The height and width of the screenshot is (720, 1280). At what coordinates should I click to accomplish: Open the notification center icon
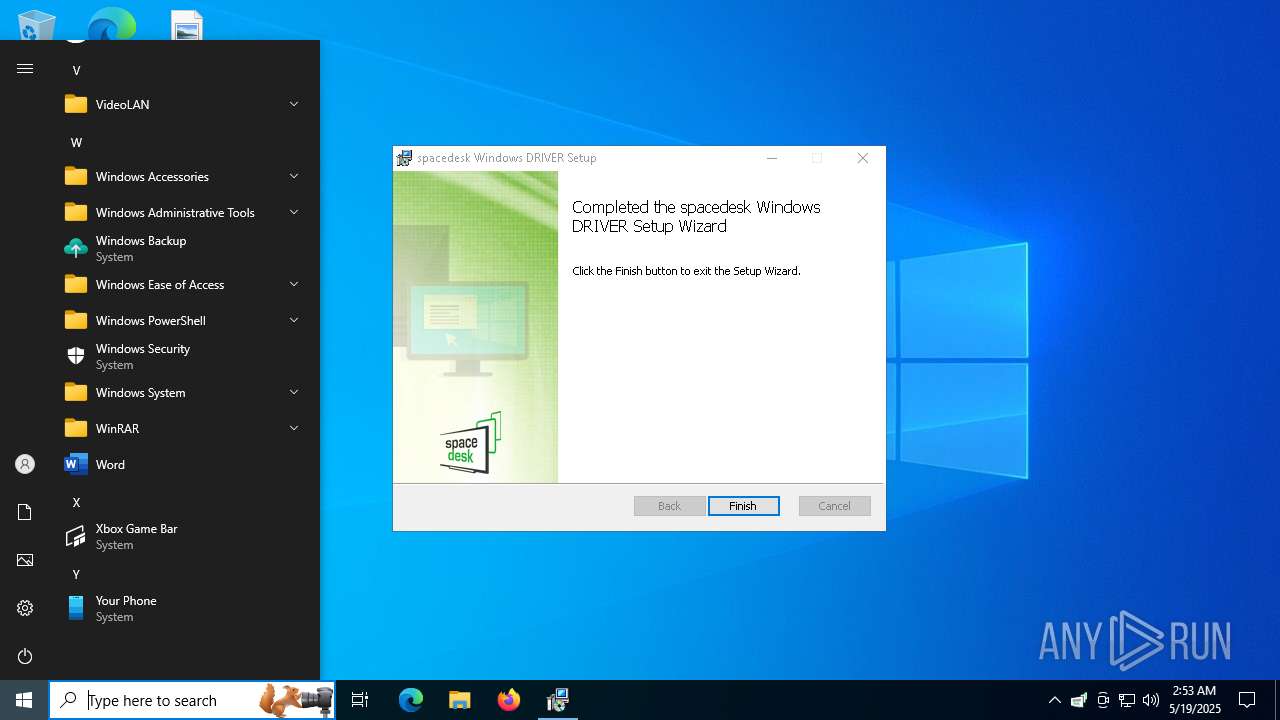point(1247,700)
